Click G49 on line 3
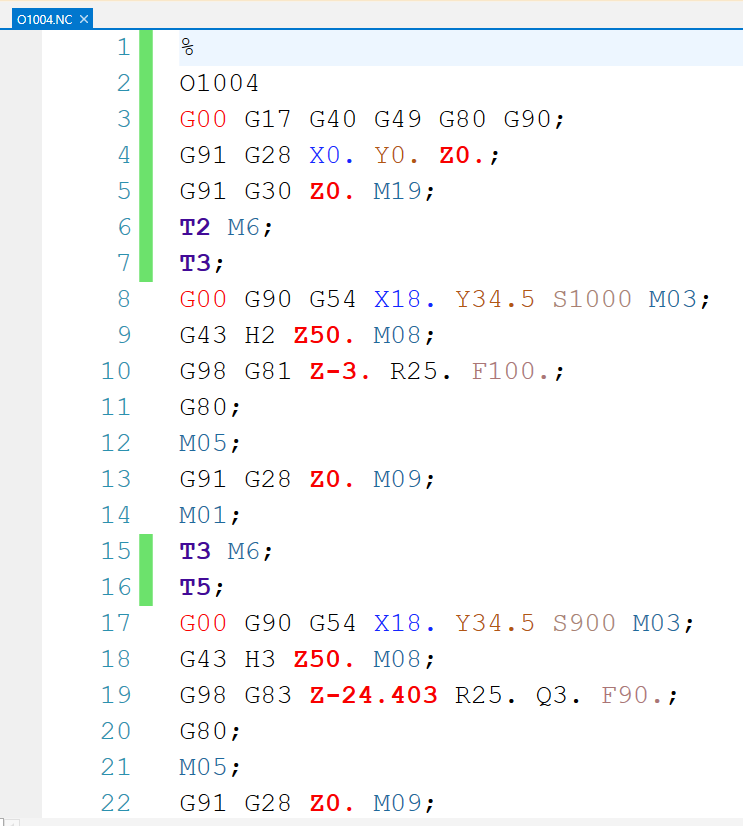The image size is (743, 826). (x=398, y=119)
